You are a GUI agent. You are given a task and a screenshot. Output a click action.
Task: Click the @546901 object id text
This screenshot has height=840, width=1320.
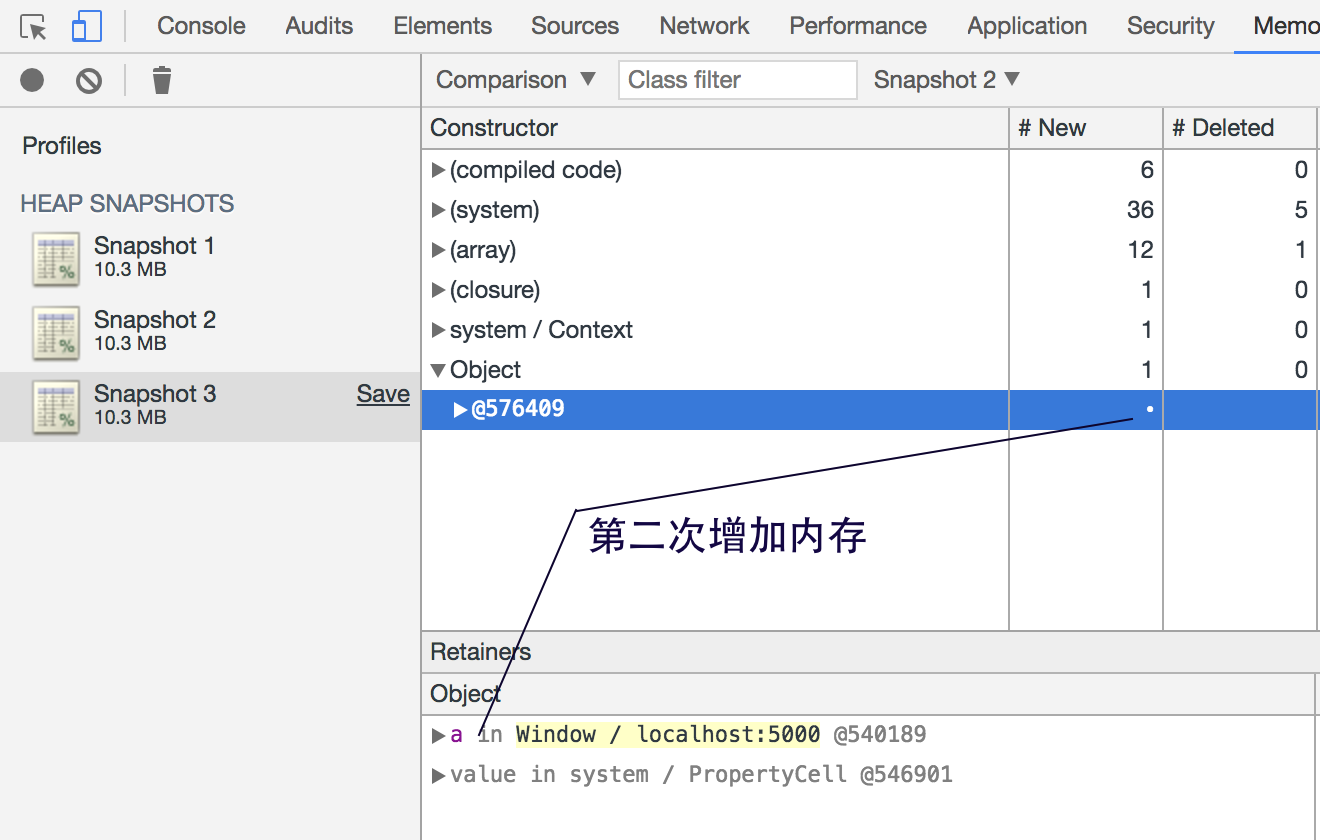click(906, 775)
